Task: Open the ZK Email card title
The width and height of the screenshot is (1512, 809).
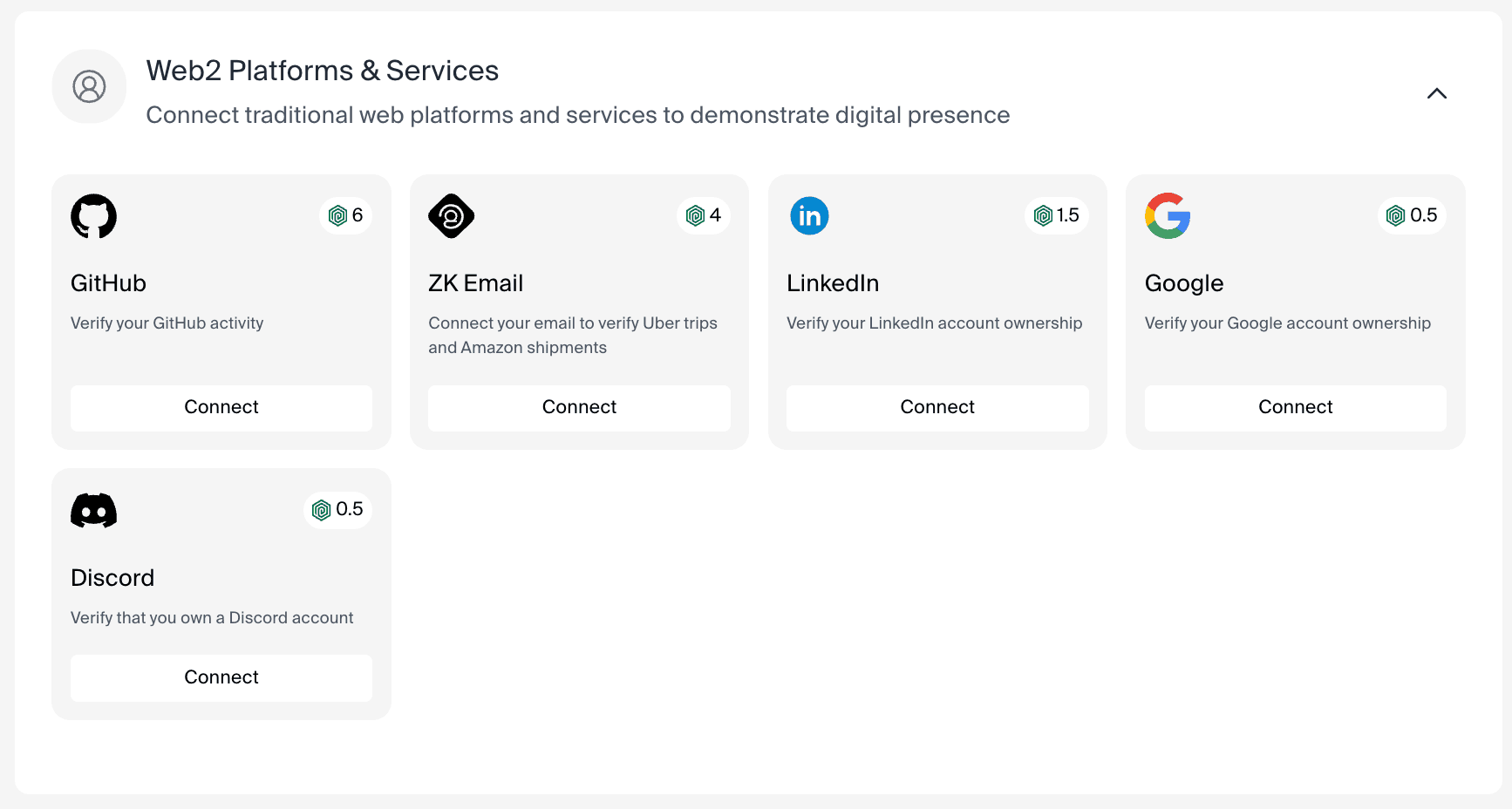Action: tap(476, 283)
